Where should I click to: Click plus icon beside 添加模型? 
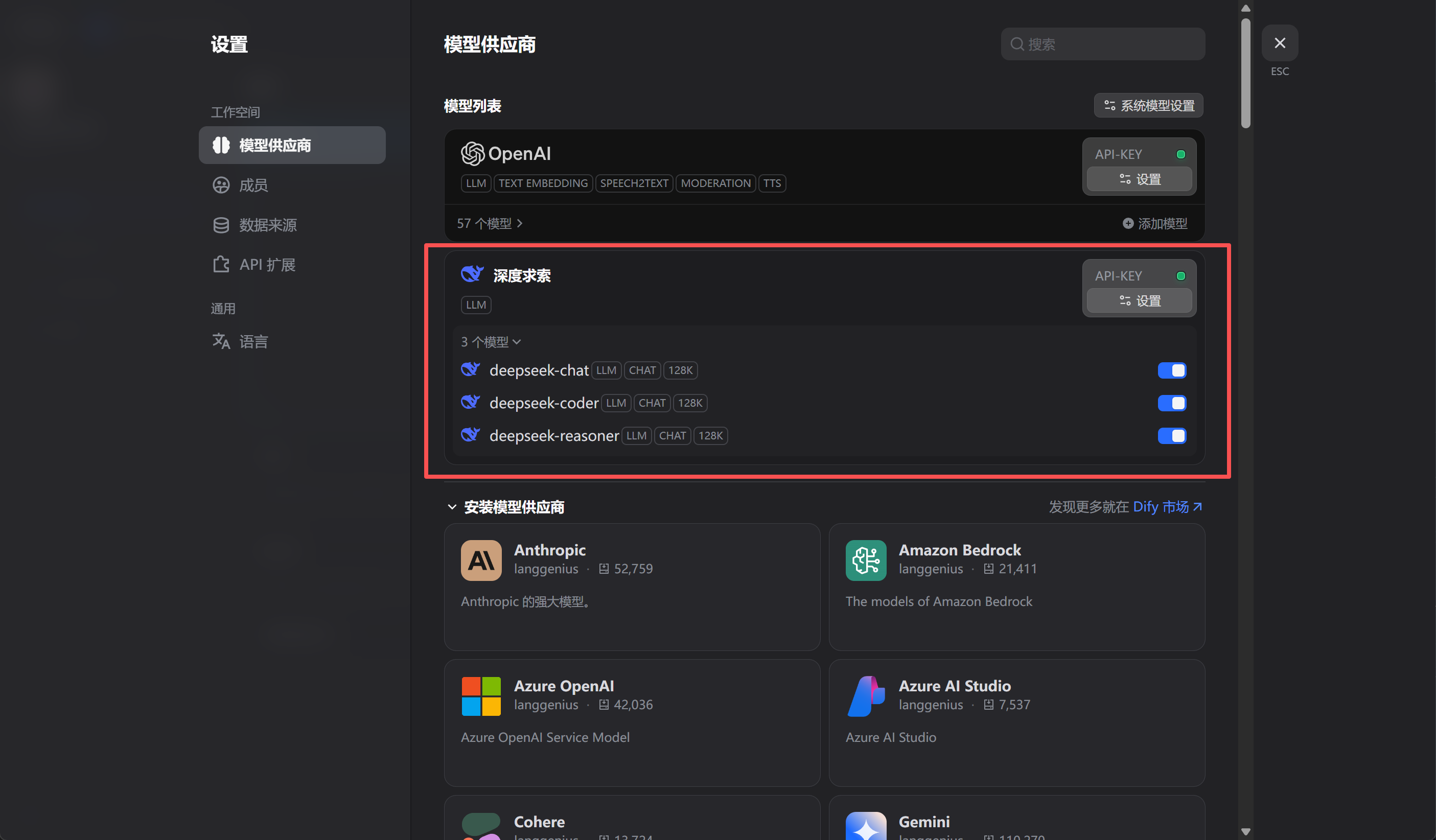(1128, 223)
